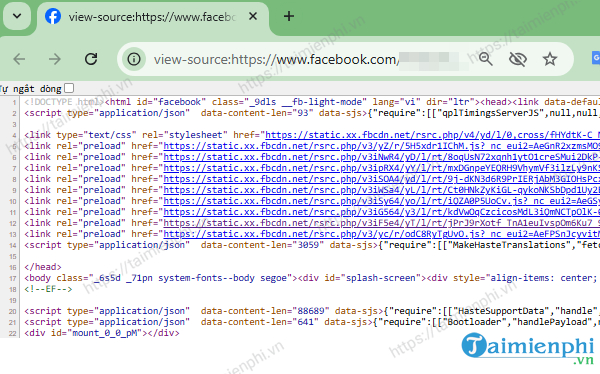Viewport: 600px width, 374px height.
Task: Click "HasteSupportData" text on line 20
Action: 501,311
